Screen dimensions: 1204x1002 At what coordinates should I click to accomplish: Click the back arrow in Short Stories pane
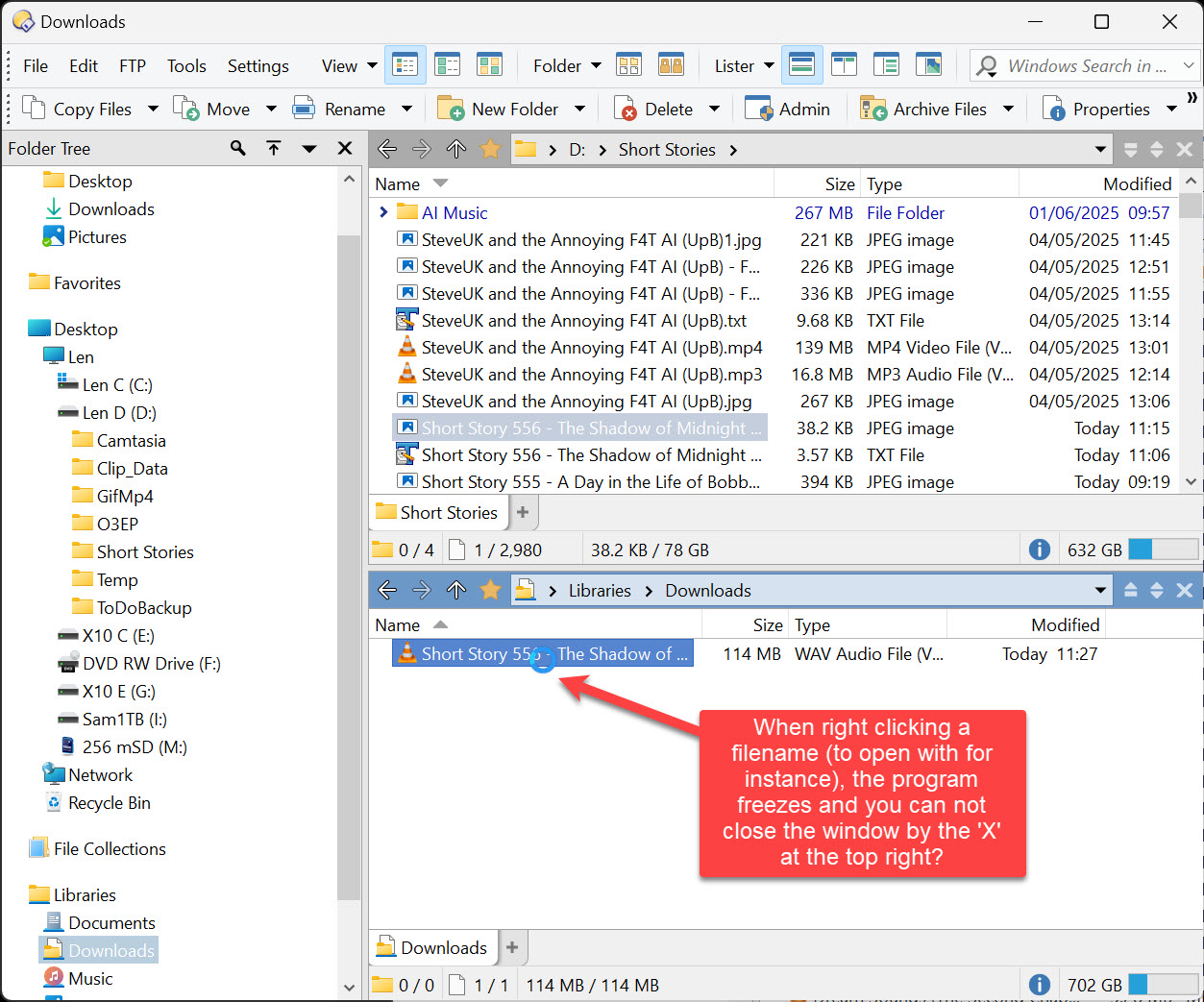387,149
